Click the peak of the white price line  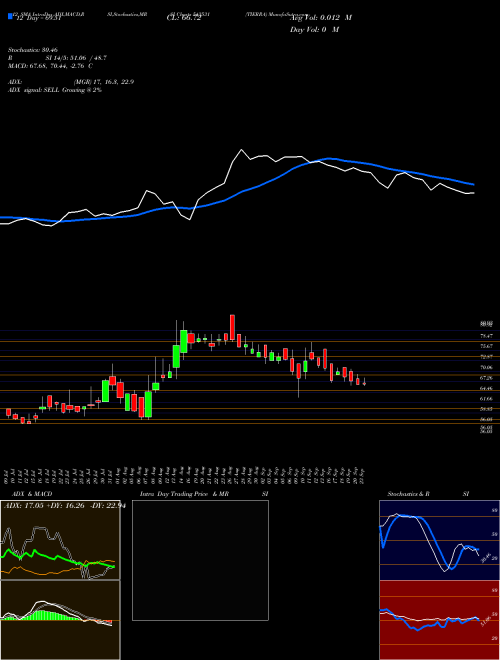[x=241, y=149]
